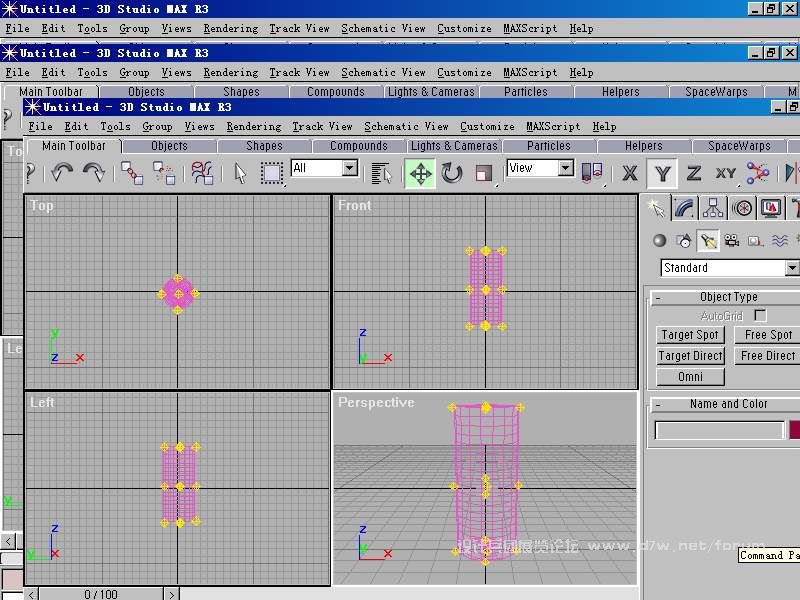Open Select by Name list icon

381,173
